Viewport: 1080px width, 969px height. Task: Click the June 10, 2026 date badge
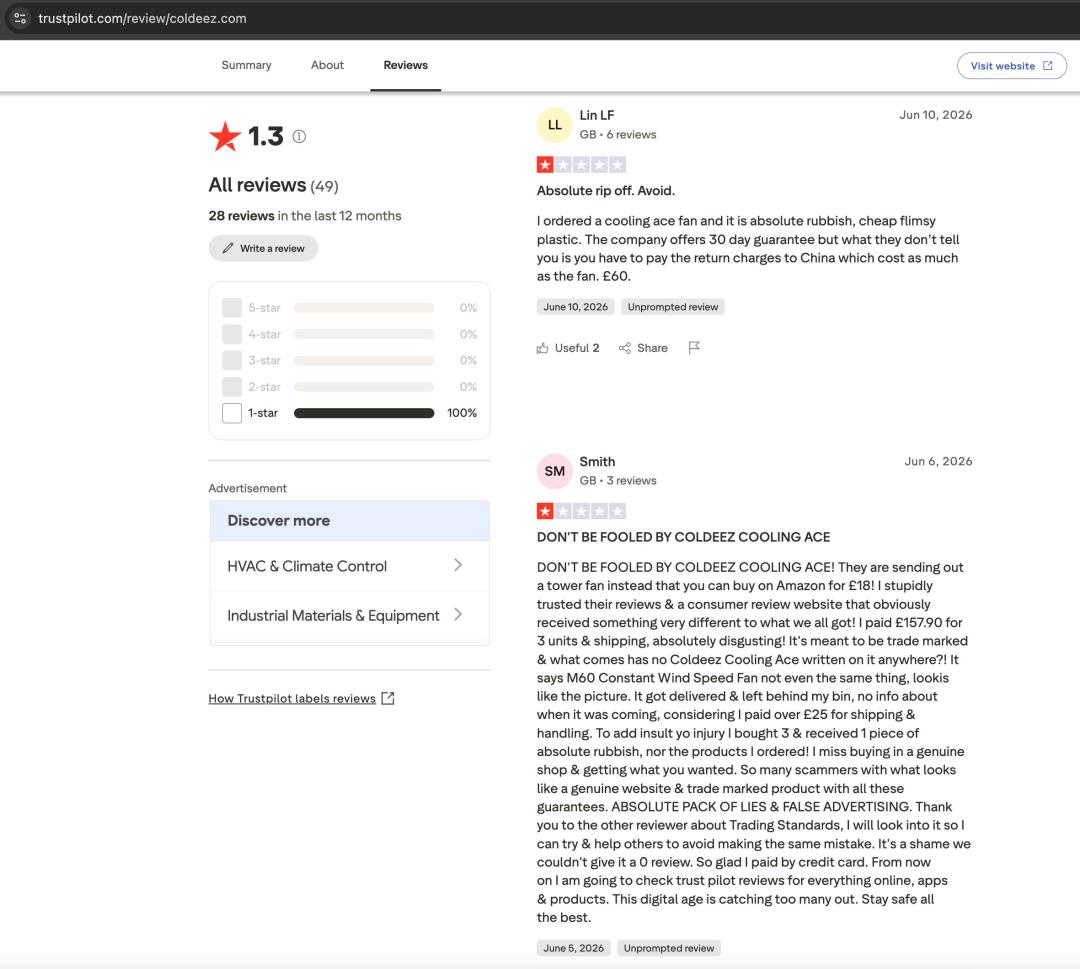[575, 306]
